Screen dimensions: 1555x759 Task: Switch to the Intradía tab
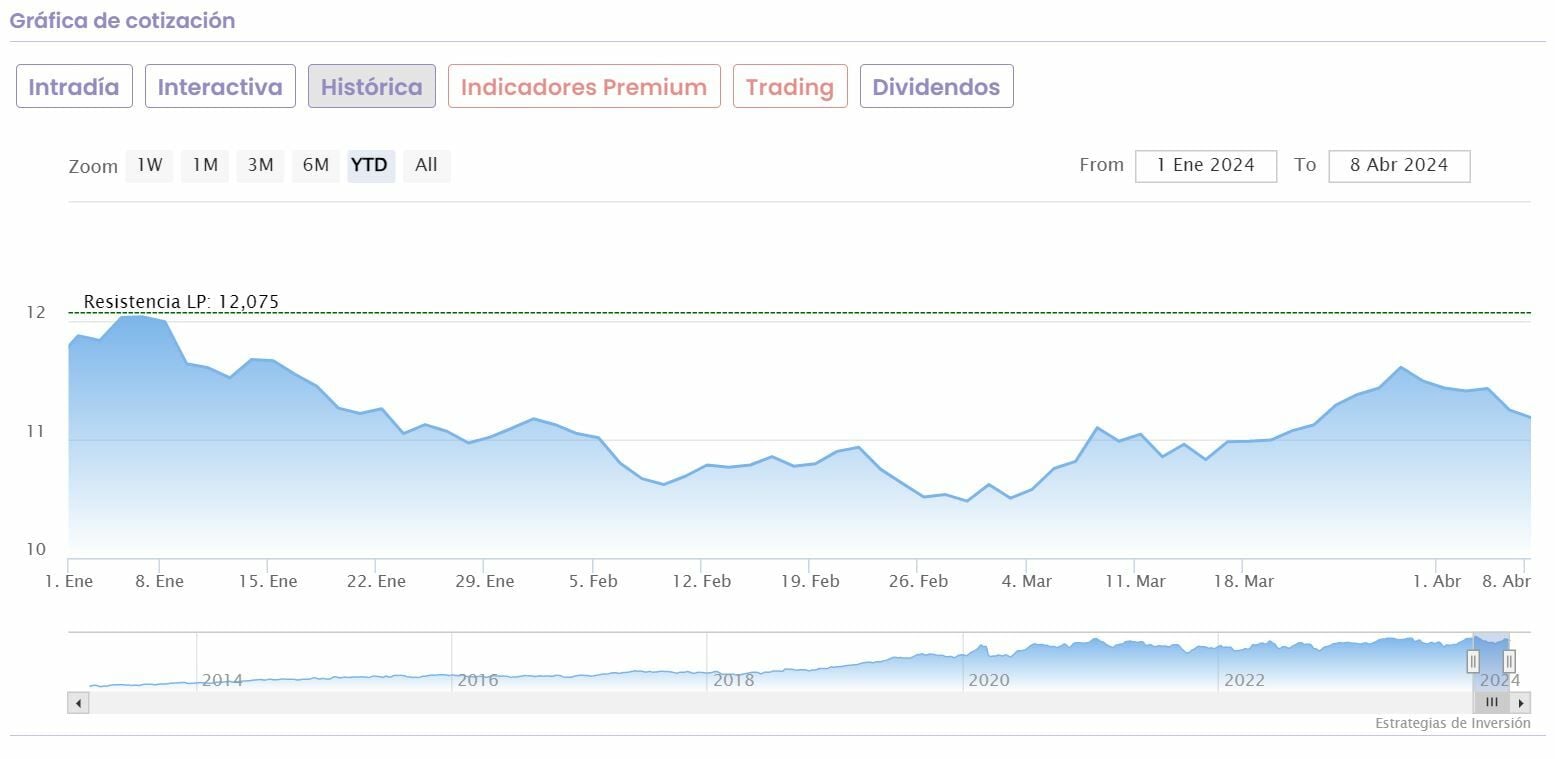[x=74, y=87]
